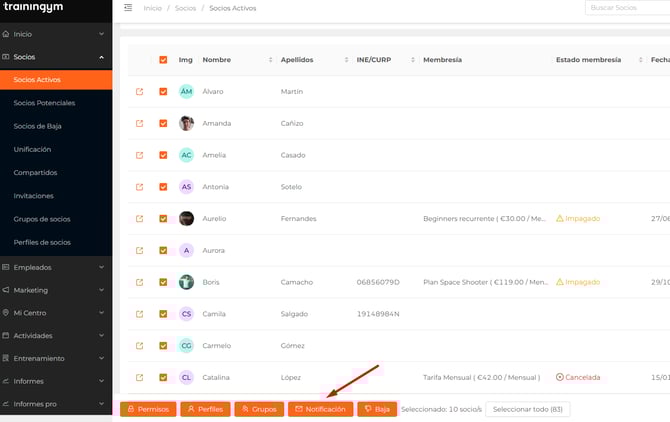Click the CS avatar for Camila

pyautogui.click(x=186, y=314)
